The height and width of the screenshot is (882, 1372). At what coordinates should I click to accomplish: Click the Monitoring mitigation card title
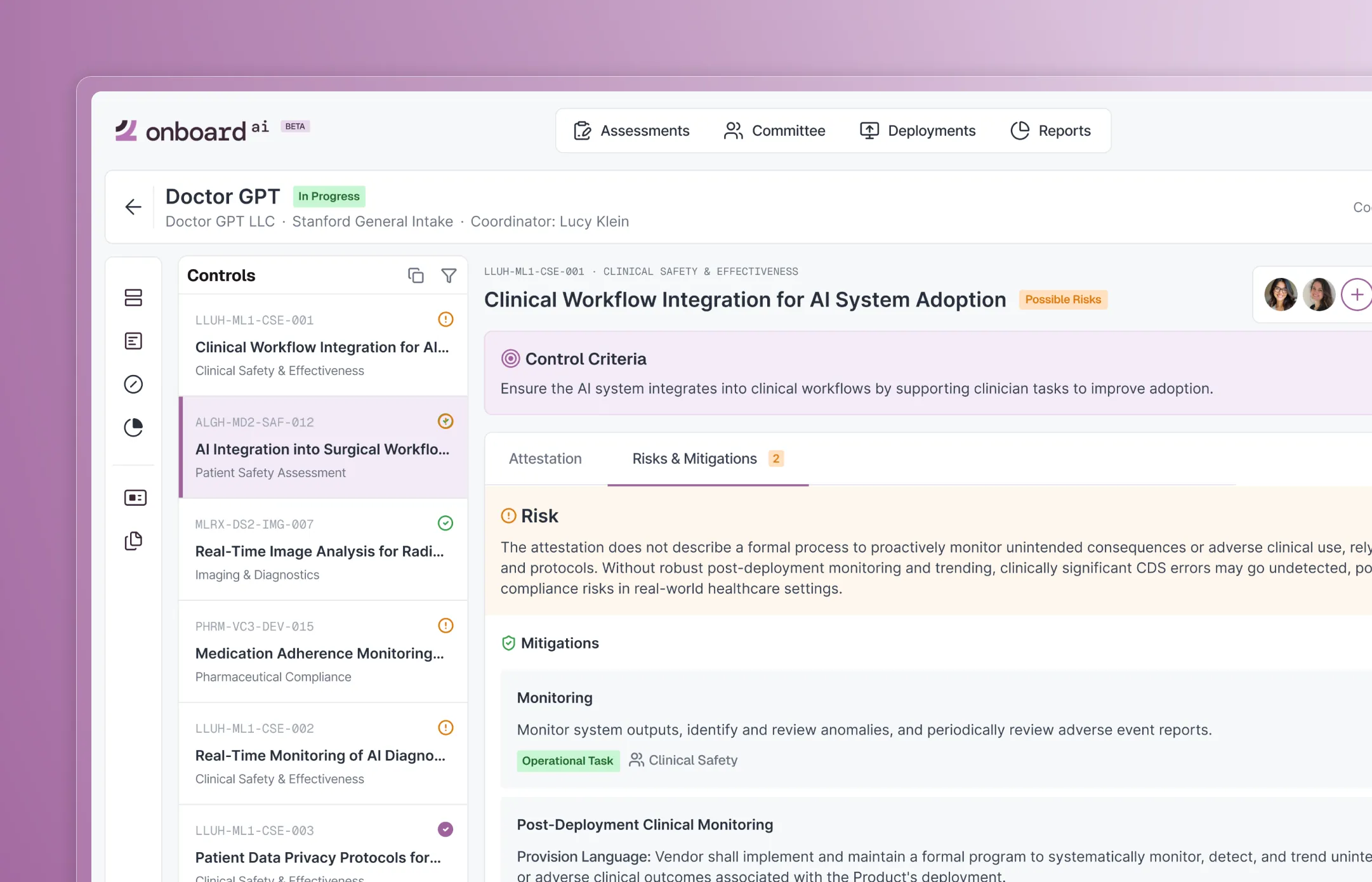coord(555,698)
